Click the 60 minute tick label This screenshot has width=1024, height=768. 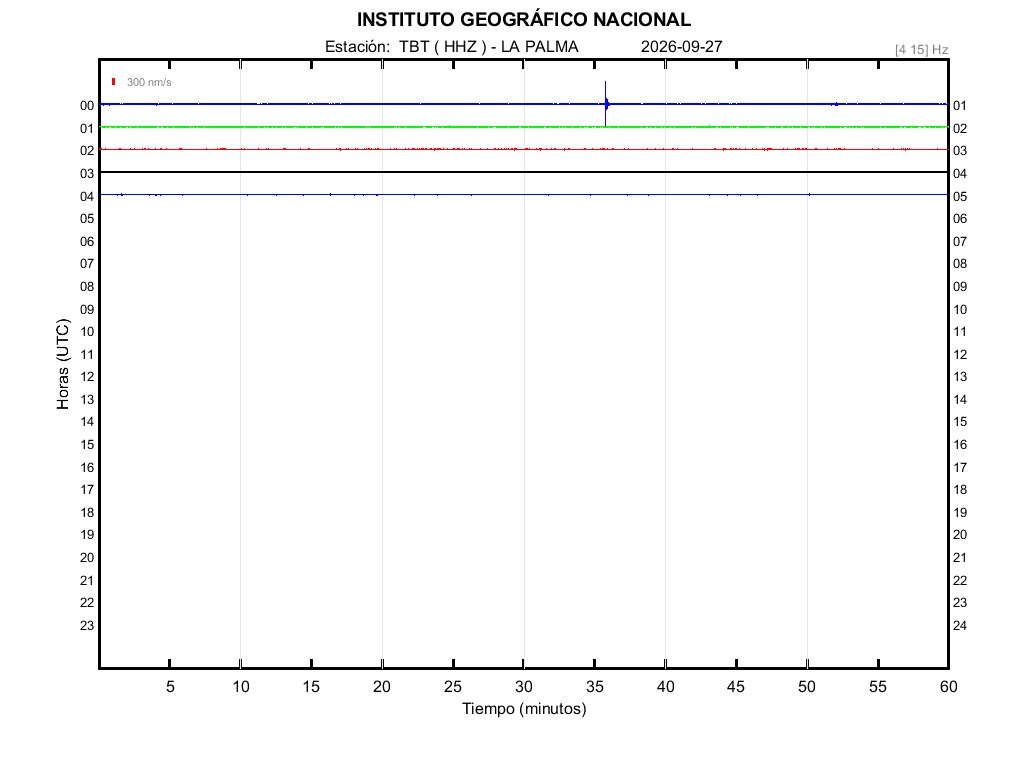(948, 686)
